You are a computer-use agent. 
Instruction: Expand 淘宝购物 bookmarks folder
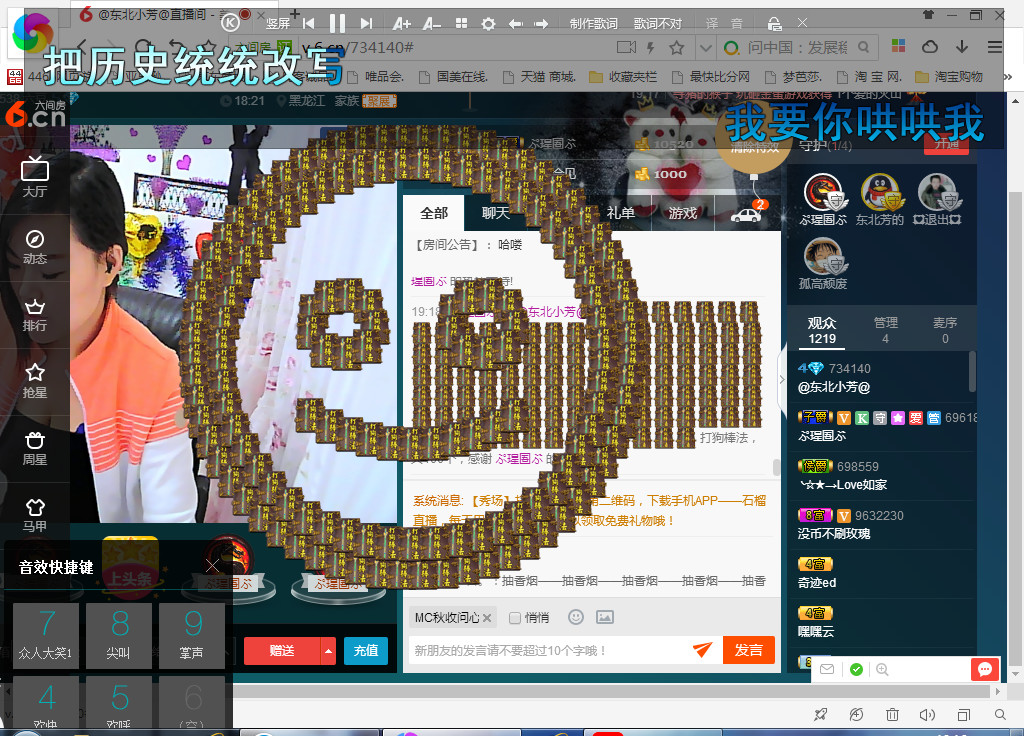[949, 77]
